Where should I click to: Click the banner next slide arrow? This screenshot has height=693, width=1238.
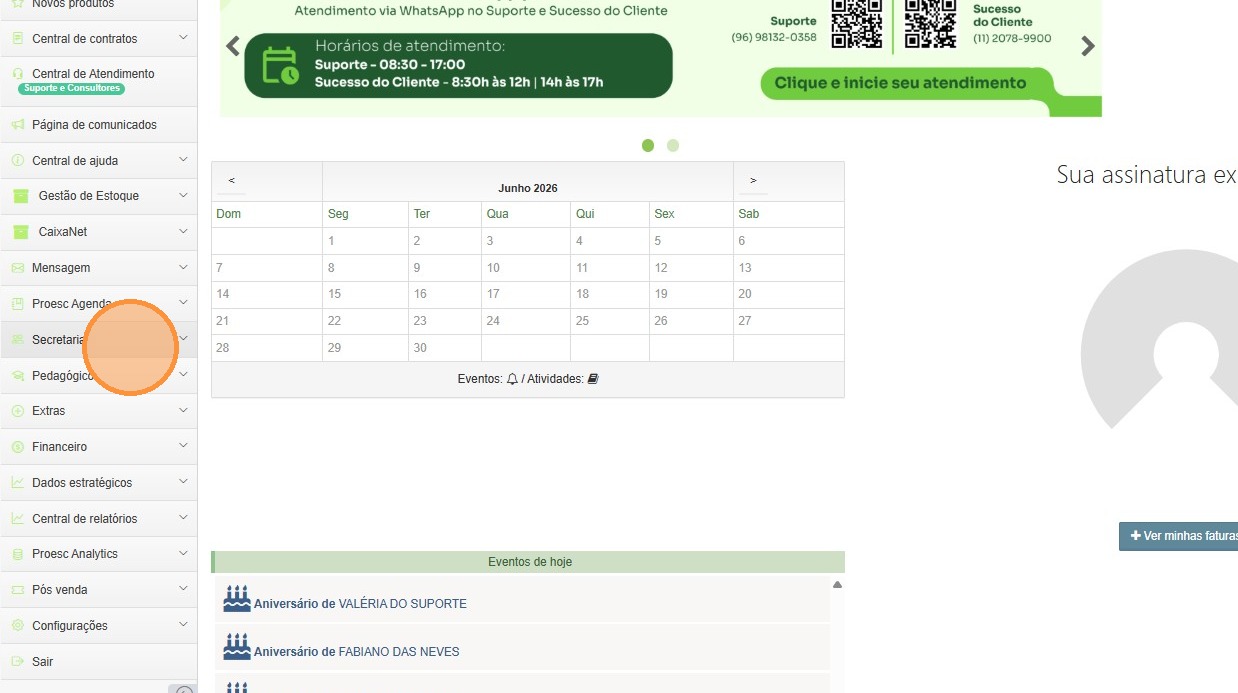tap(1088, 46)
